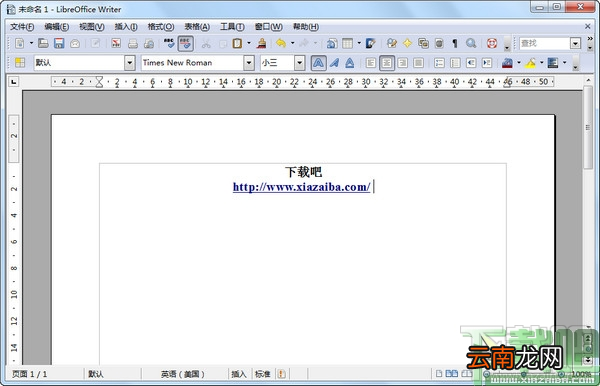Open the 文件(F) menu
The image size is (600, 386).
pos(22,27)
